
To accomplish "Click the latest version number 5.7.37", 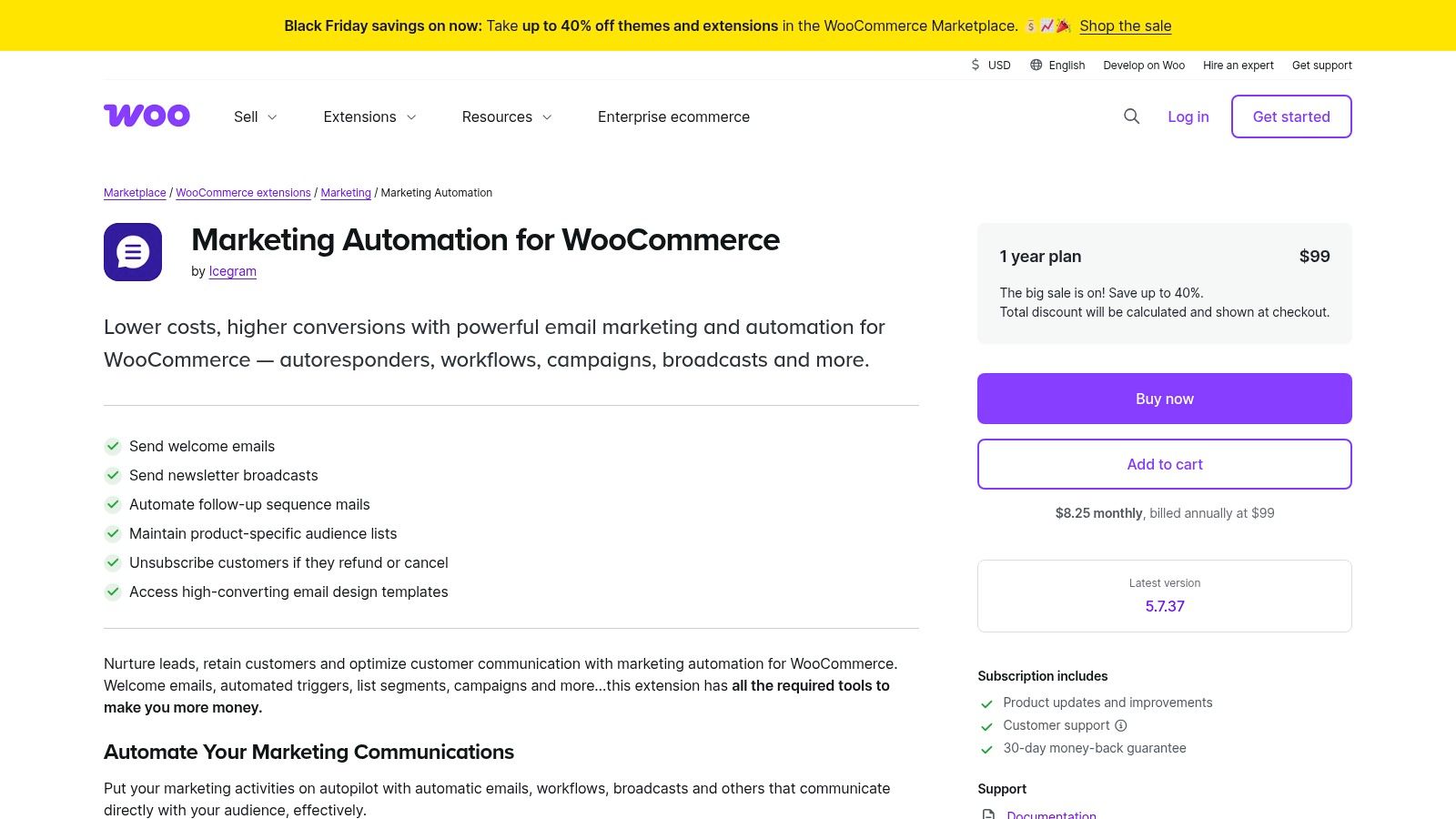I will tap(1165, 606).
